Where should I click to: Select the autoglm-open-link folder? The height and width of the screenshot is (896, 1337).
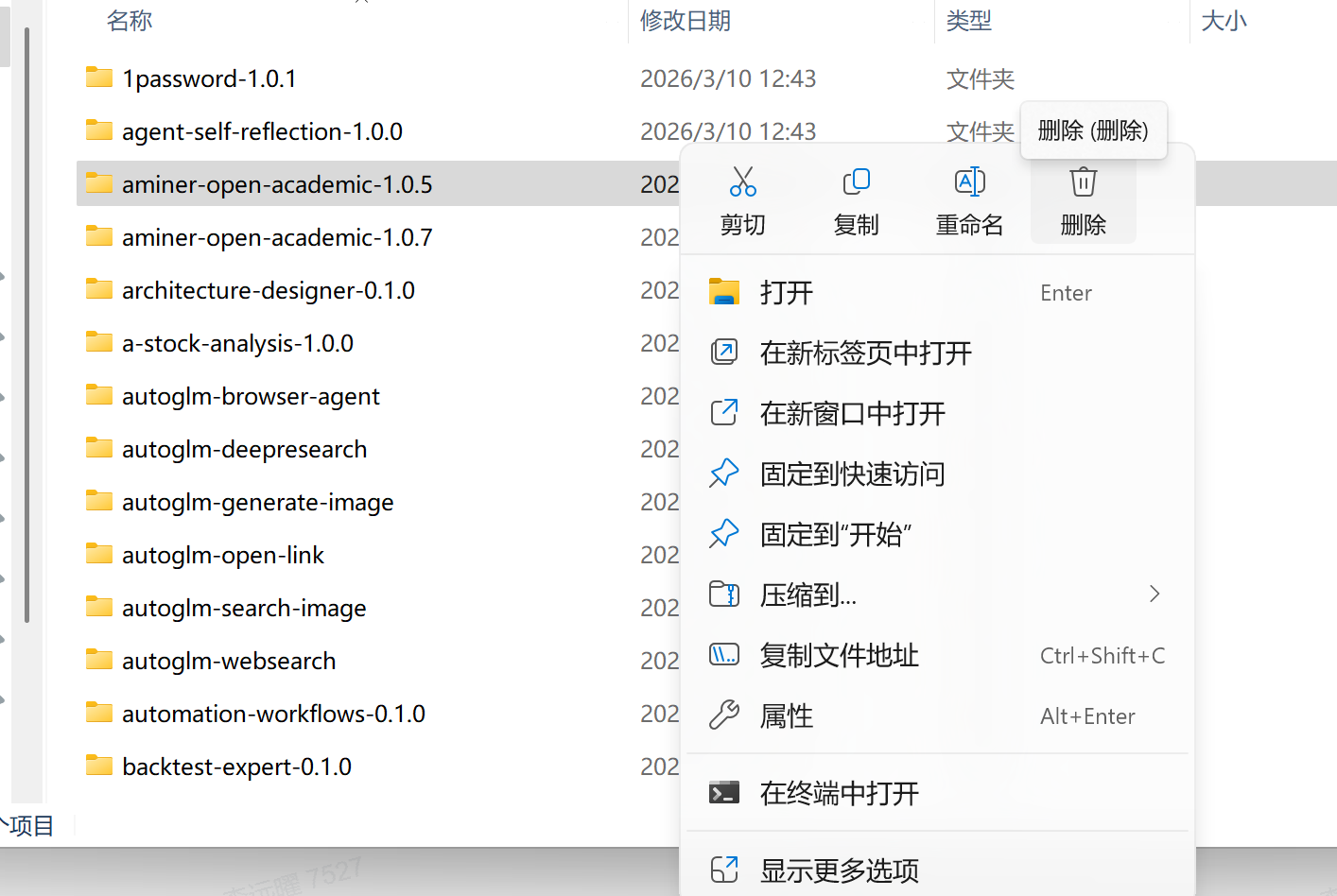223,555
